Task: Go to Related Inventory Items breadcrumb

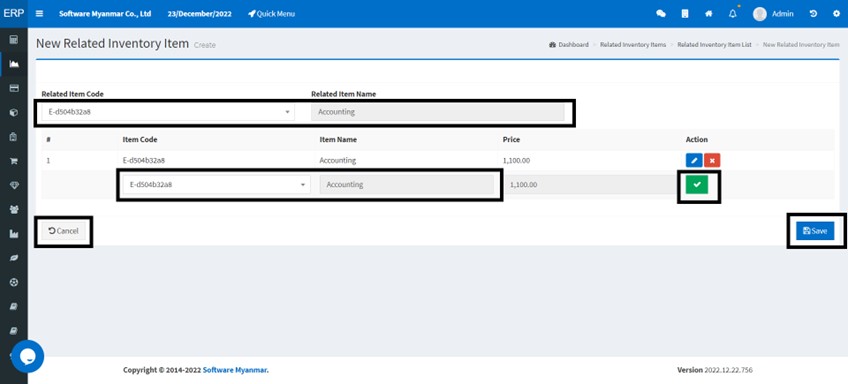Action: pyautogui.click(x=633, y=45)
